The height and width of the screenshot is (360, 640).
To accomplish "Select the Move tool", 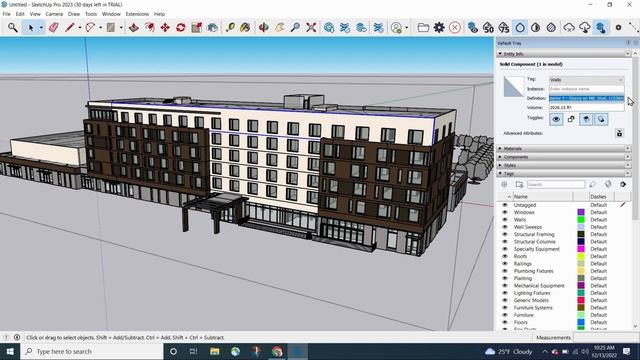I will click(x=165, y=27).
